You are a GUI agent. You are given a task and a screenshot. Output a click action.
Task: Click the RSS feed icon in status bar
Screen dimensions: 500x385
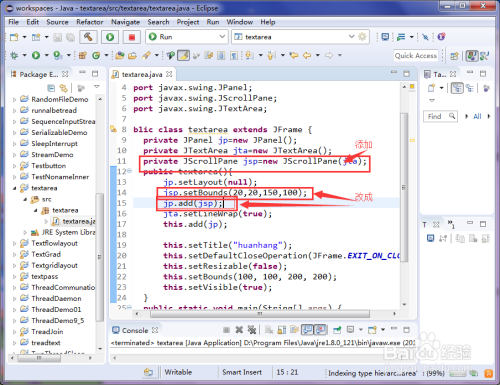488,373
